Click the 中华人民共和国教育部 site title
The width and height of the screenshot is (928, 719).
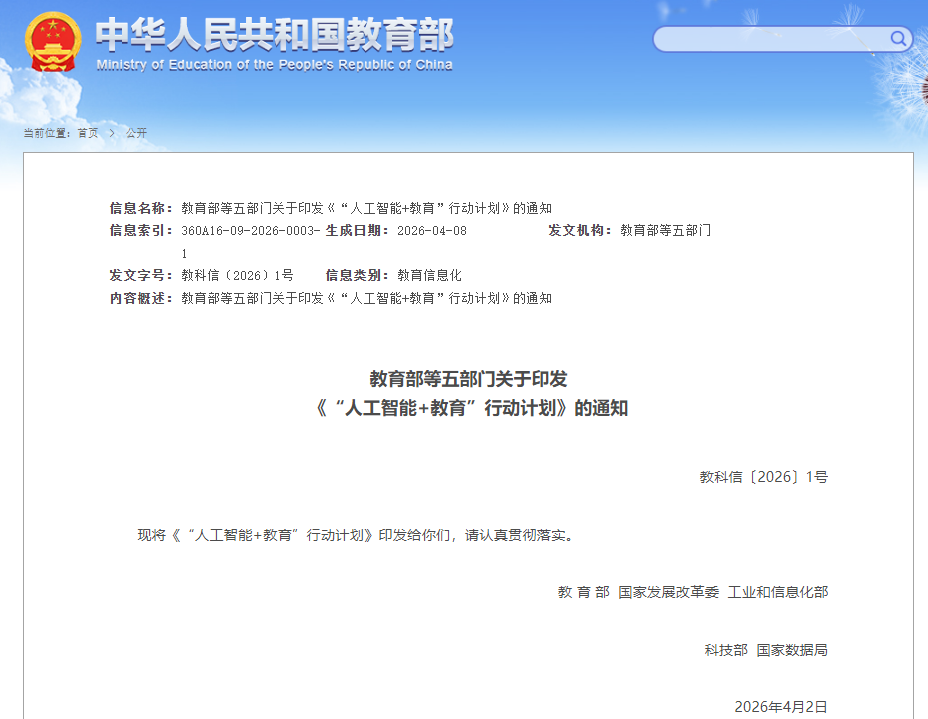[275, 34]
